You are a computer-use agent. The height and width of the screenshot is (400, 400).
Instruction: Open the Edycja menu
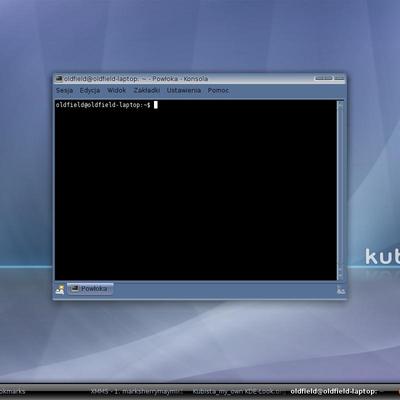click(x=90, y=90)
